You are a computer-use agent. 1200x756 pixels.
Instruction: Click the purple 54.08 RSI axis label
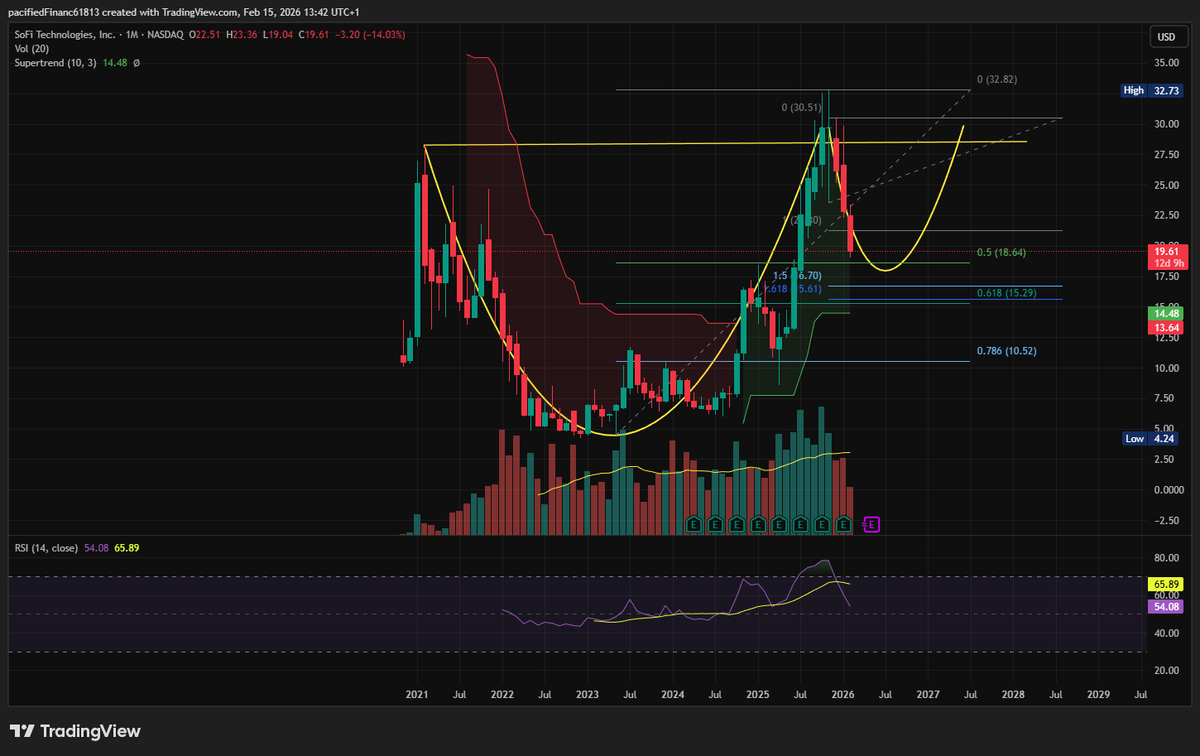1166,606
